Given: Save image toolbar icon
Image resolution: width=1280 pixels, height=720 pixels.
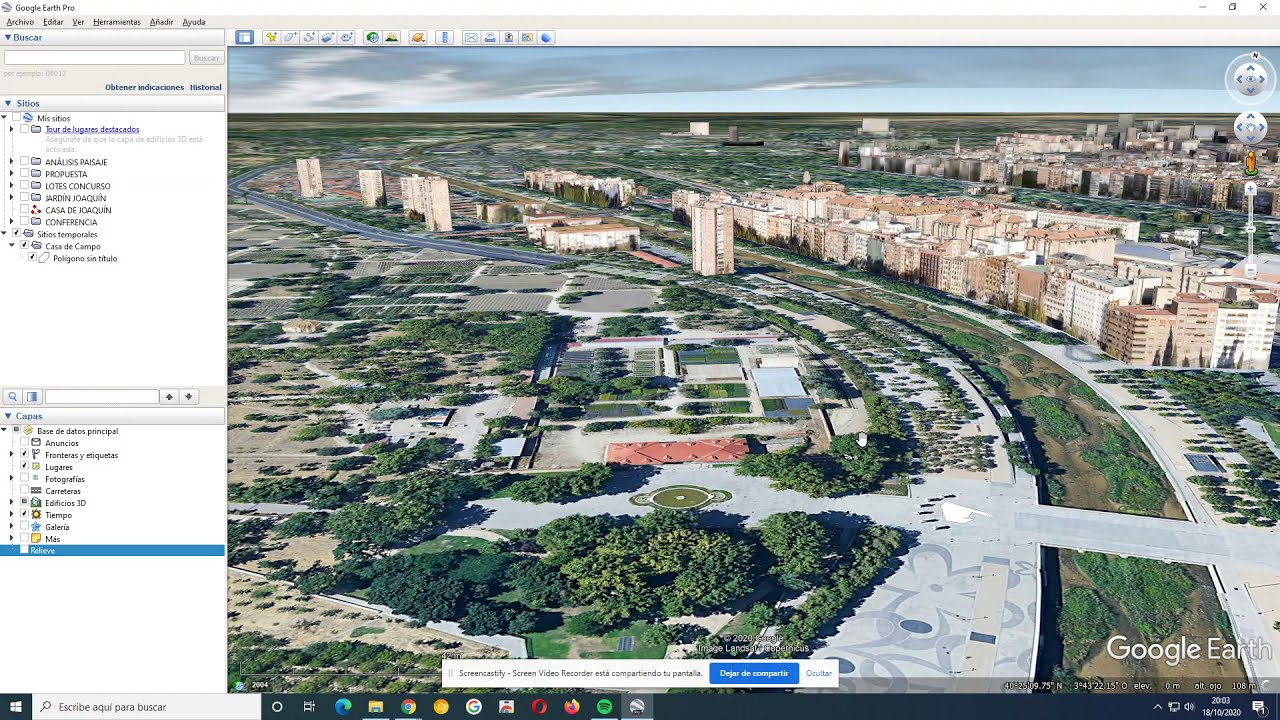Looking at the screenshot, I should pyautogui.click(x=509, y=37).
